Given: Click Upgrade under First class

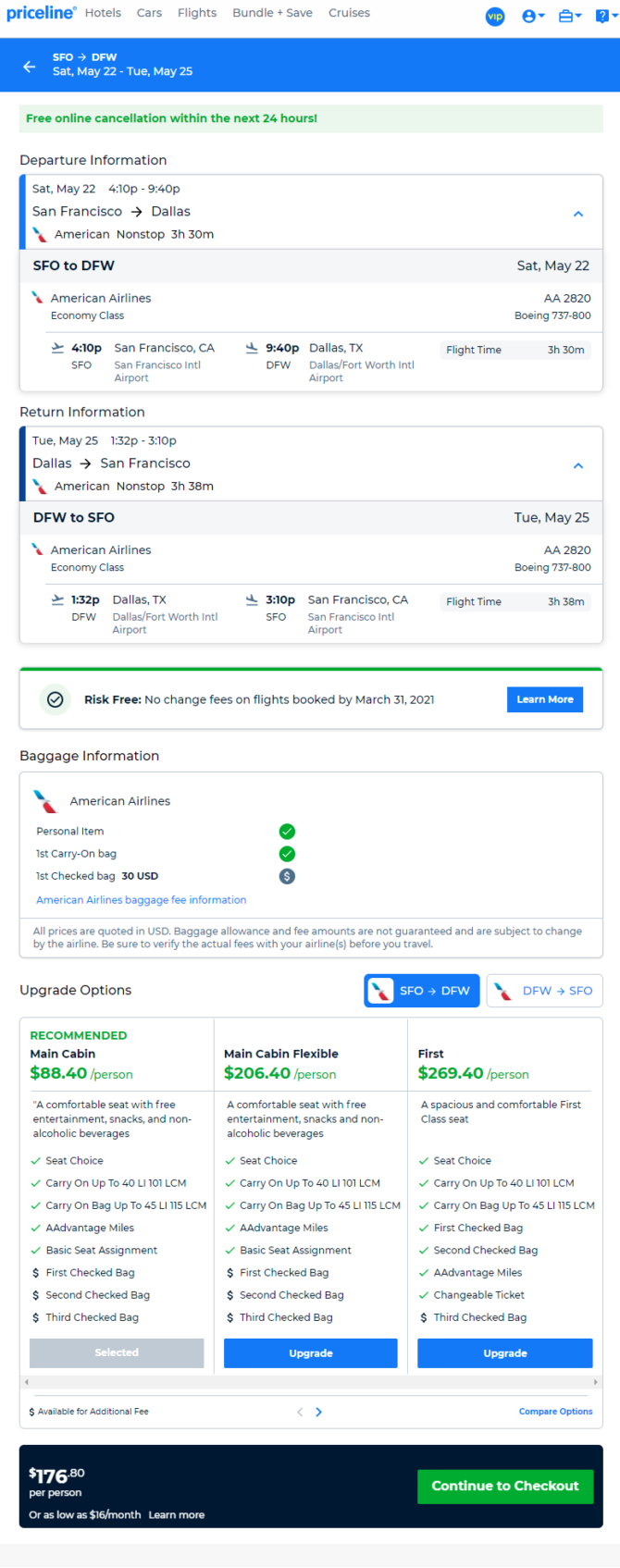Looking at the screenshot, I should coord(505,1352).
